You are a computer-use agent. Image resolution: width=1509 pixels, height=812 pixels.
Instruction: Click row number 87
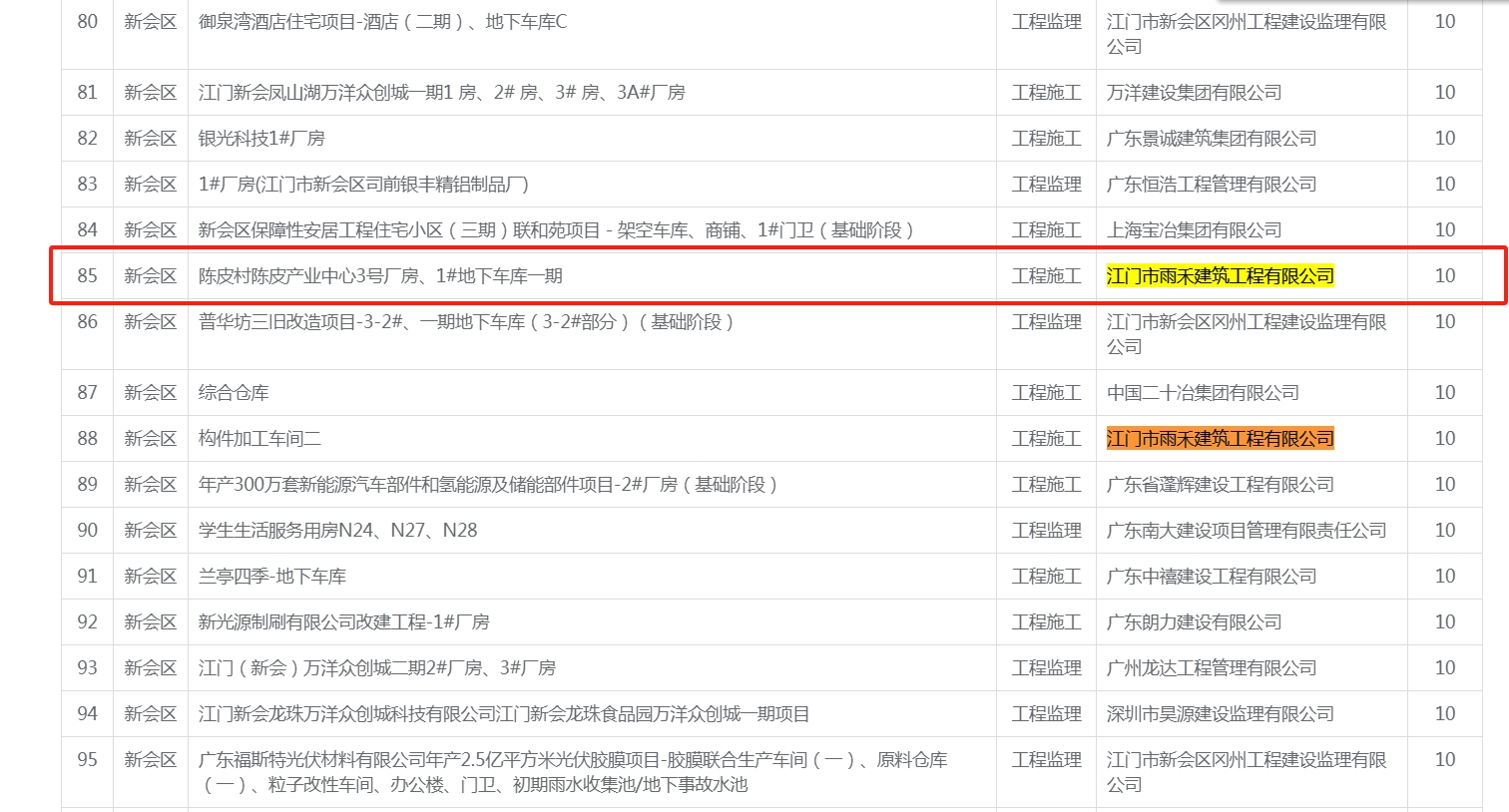coord(88,393)
